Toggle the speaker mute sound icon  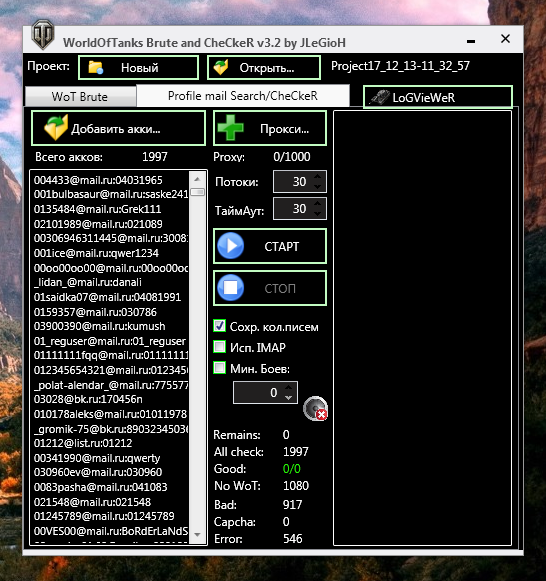coord(315,409)
